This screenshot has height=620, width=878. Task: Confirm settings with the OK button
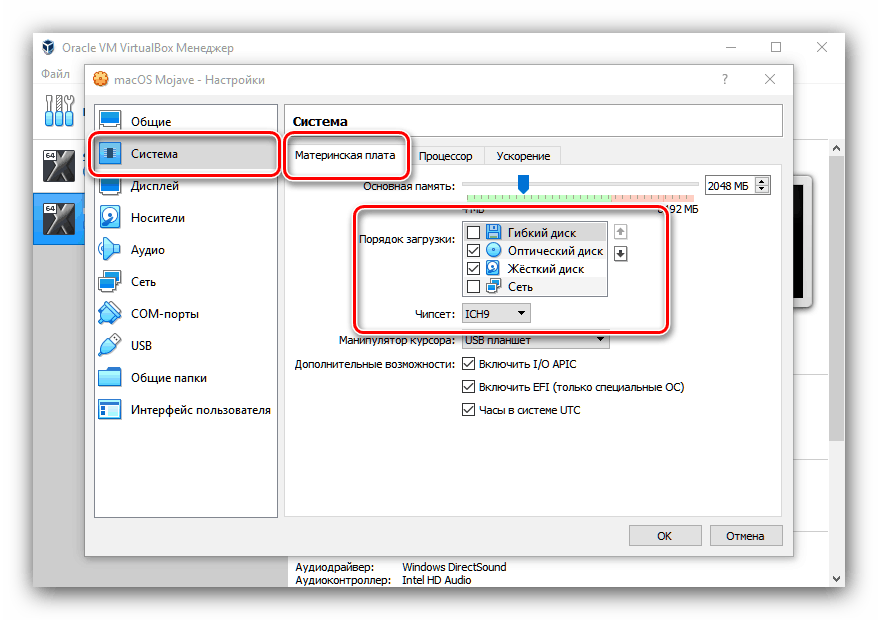[x=665, y=535]
